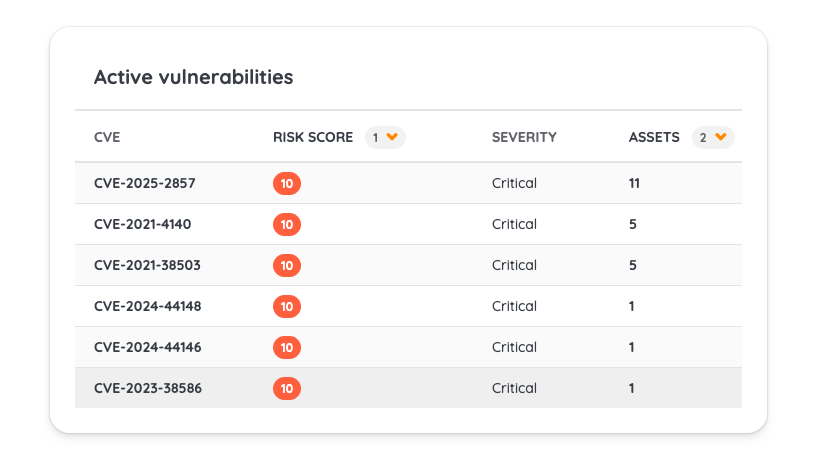Click risk score badge for CVE-2021-4140
Image resolution: width=816 pixels, height=459 pixels.
click(287, 224)
